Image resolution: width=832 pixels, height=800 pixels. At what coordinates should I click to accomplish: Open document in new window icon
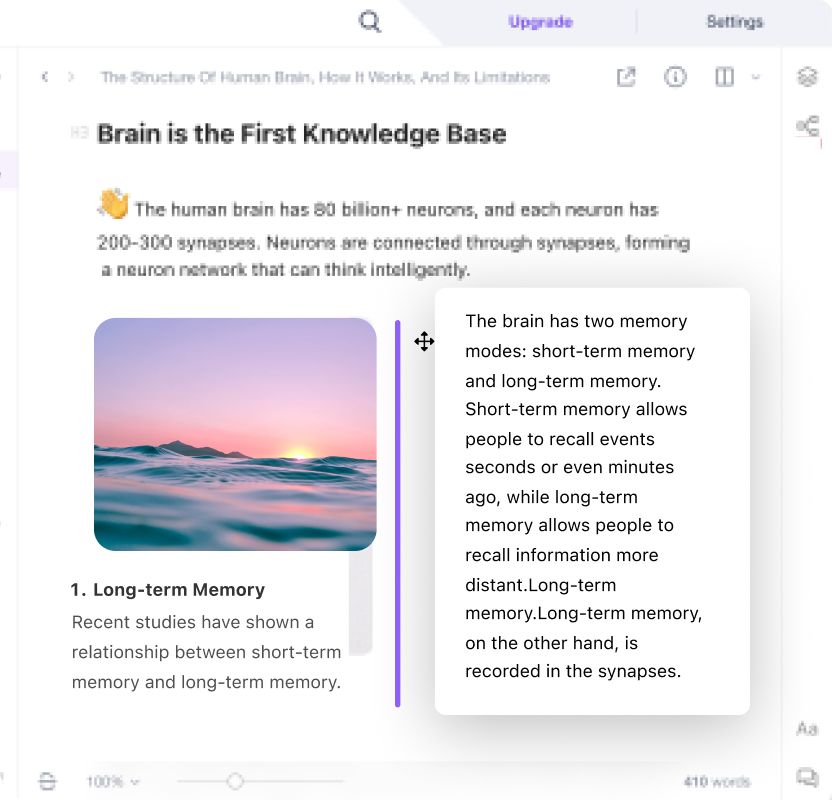click(626, 77)
